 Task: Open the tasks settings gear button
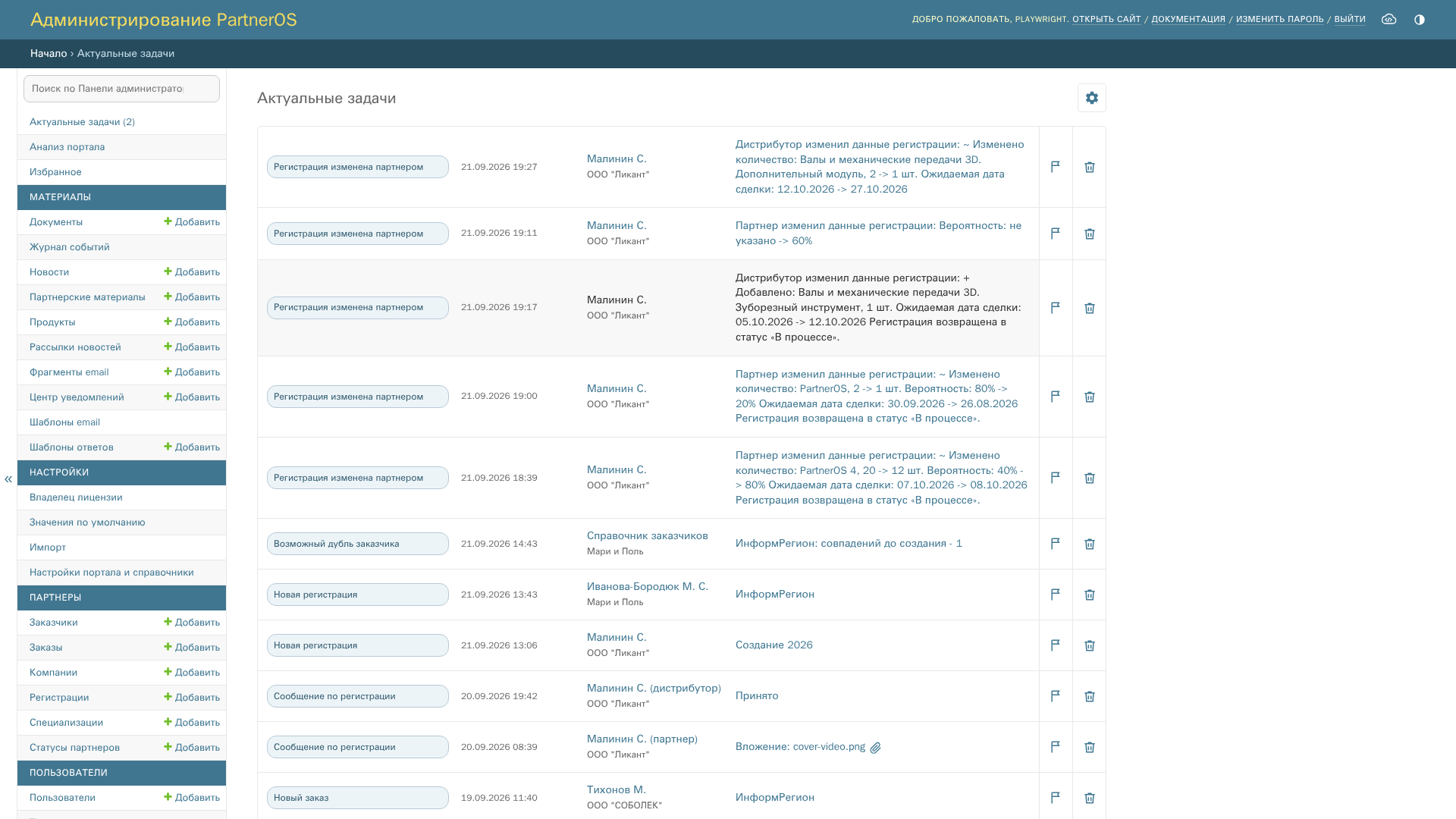[x=1091, y=98]
